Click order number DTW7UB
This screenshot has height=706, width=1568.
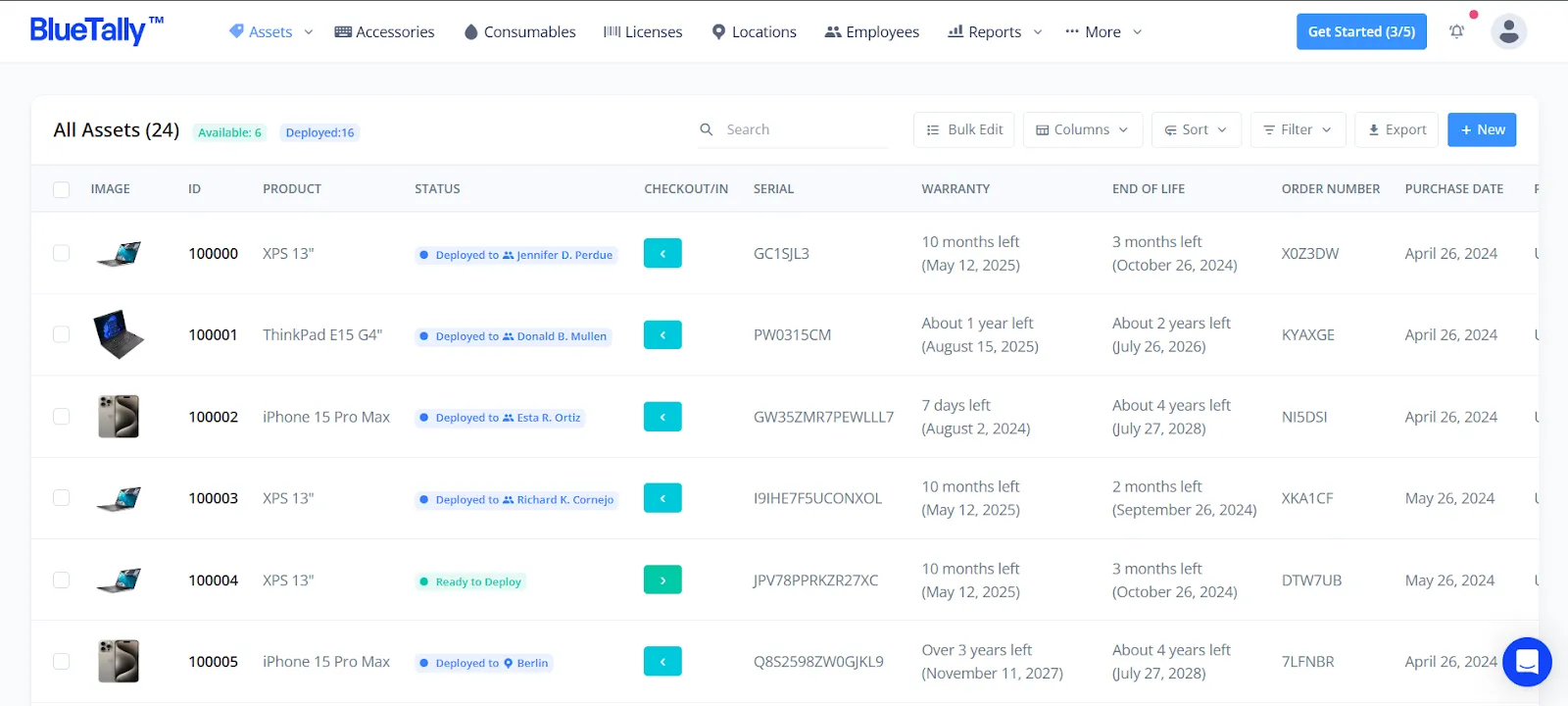tap(1311, 580)
